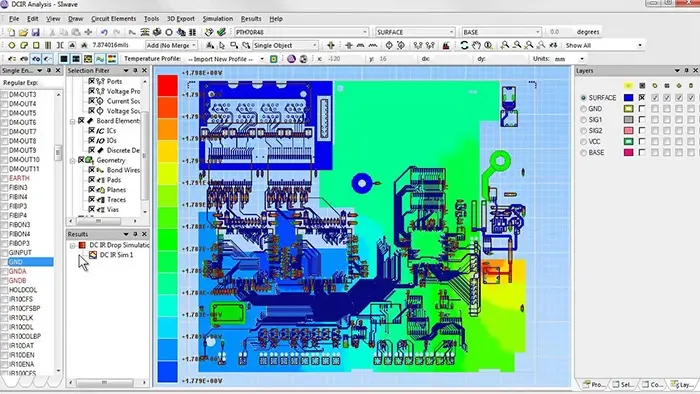This screenshot has width=700, height=394.
Task: Click the rotation degrees input field
Action: pyautogui.click(x=559, y=32)
